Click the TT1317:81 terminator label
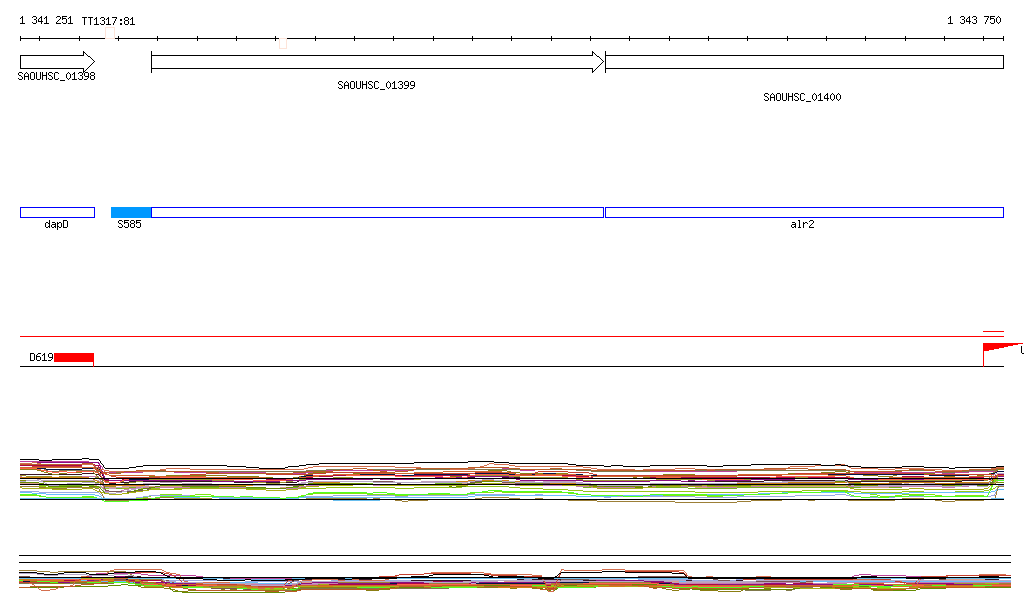The image size is (1024, 611). [x=108, y=21]
